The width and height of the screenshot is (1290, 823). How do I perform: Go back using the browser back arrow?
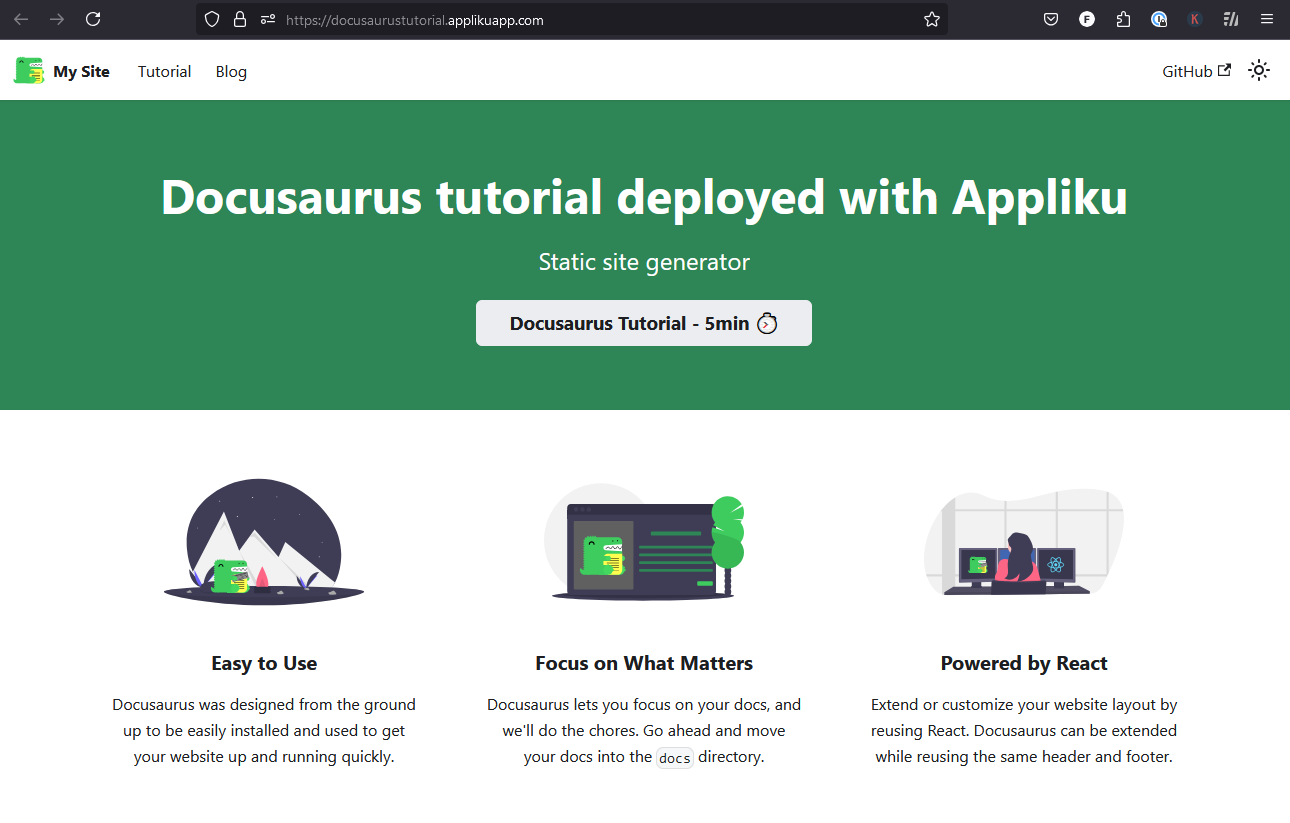21,19
